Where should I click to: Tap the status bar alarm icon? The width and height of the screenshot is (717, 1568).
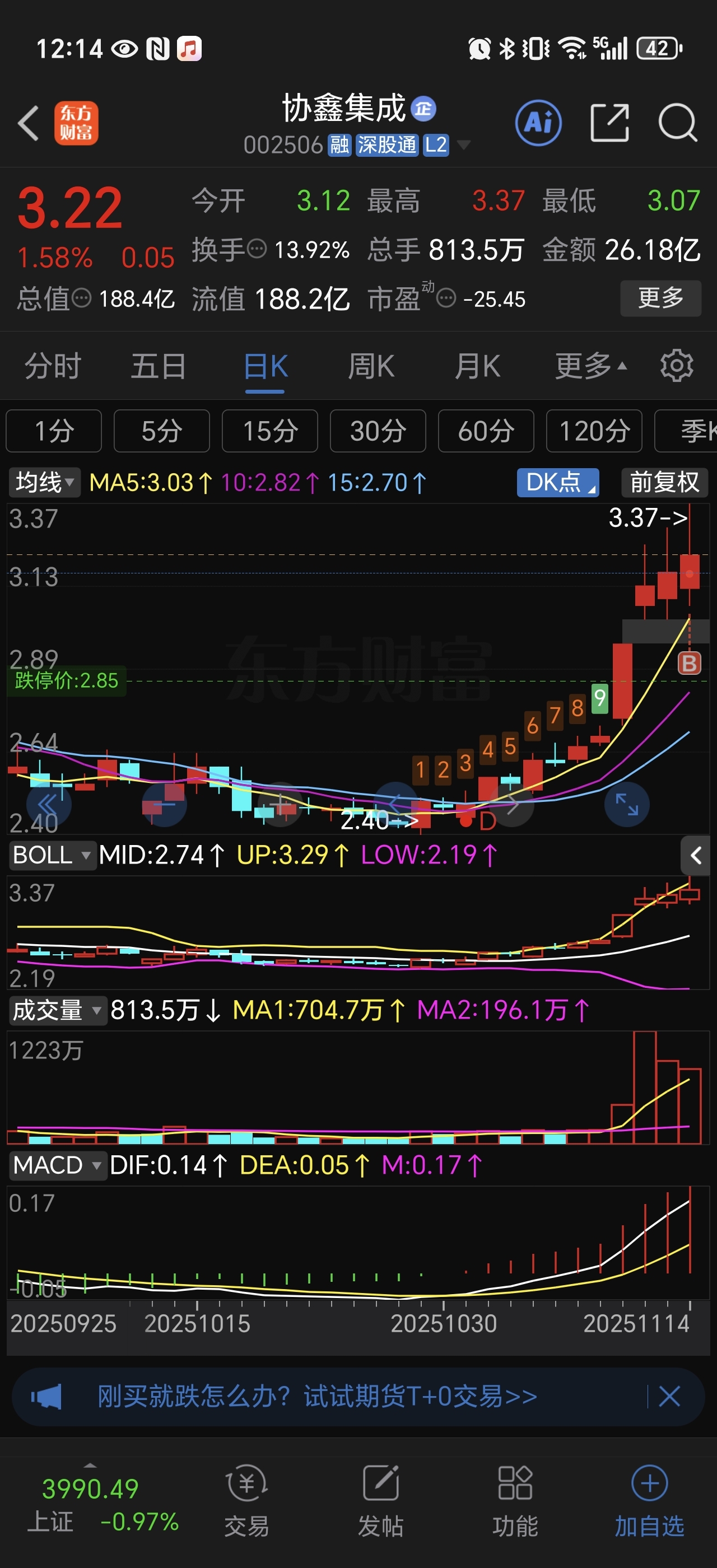[479, 48]
